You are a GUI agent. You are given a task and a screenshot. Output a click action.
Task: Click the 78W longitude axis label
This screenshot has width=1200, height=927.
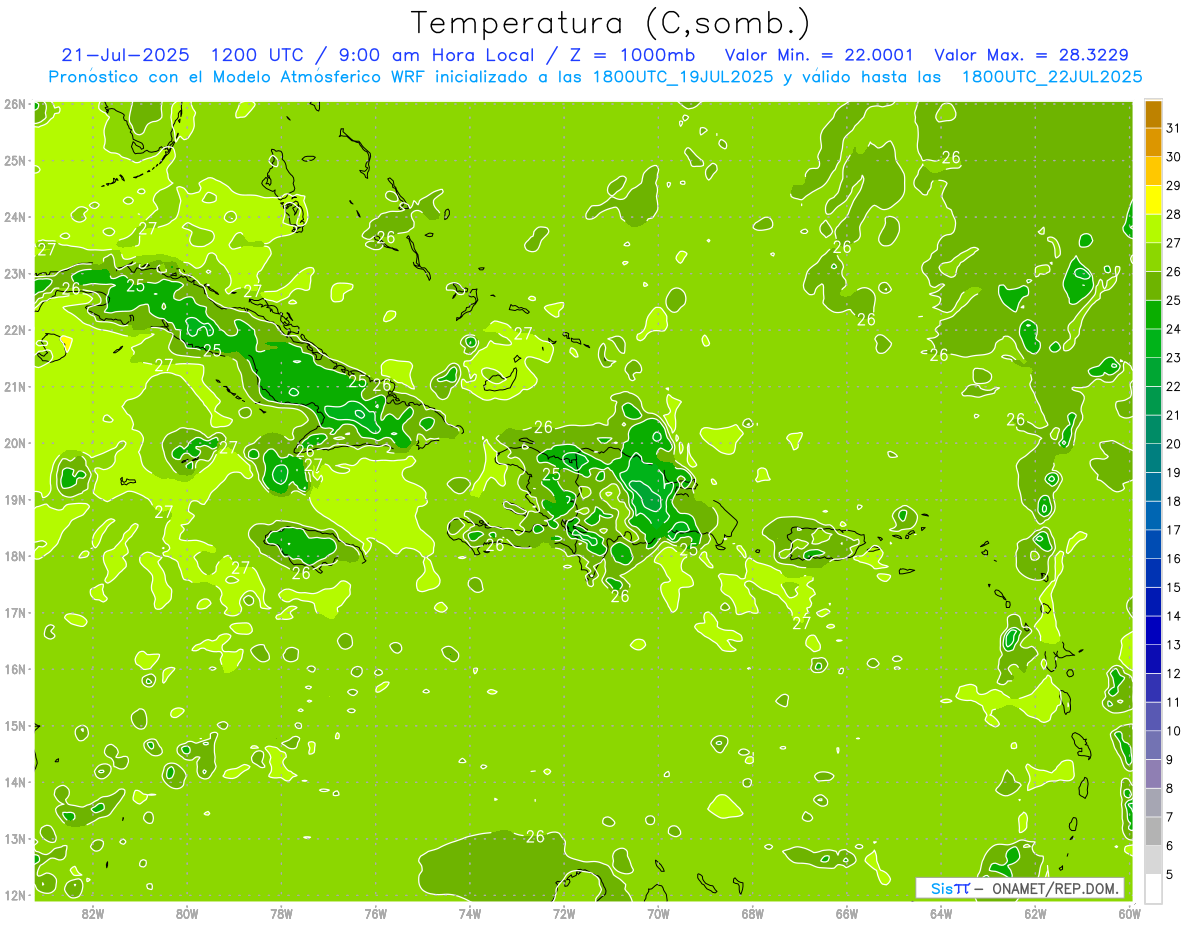tap(281, 912)
